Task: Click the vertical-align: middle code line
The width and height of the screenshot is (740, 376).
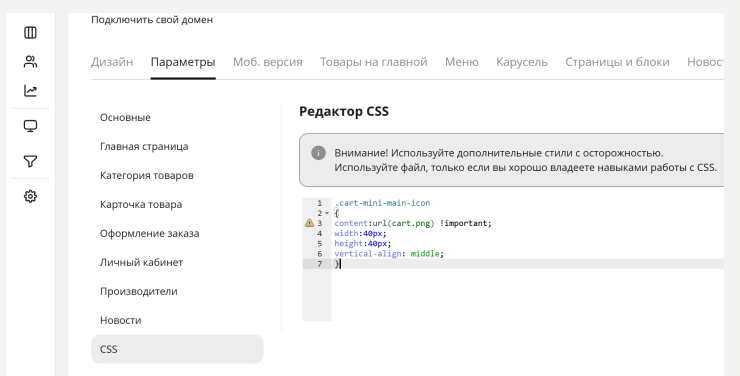Action: click(389, 254)
